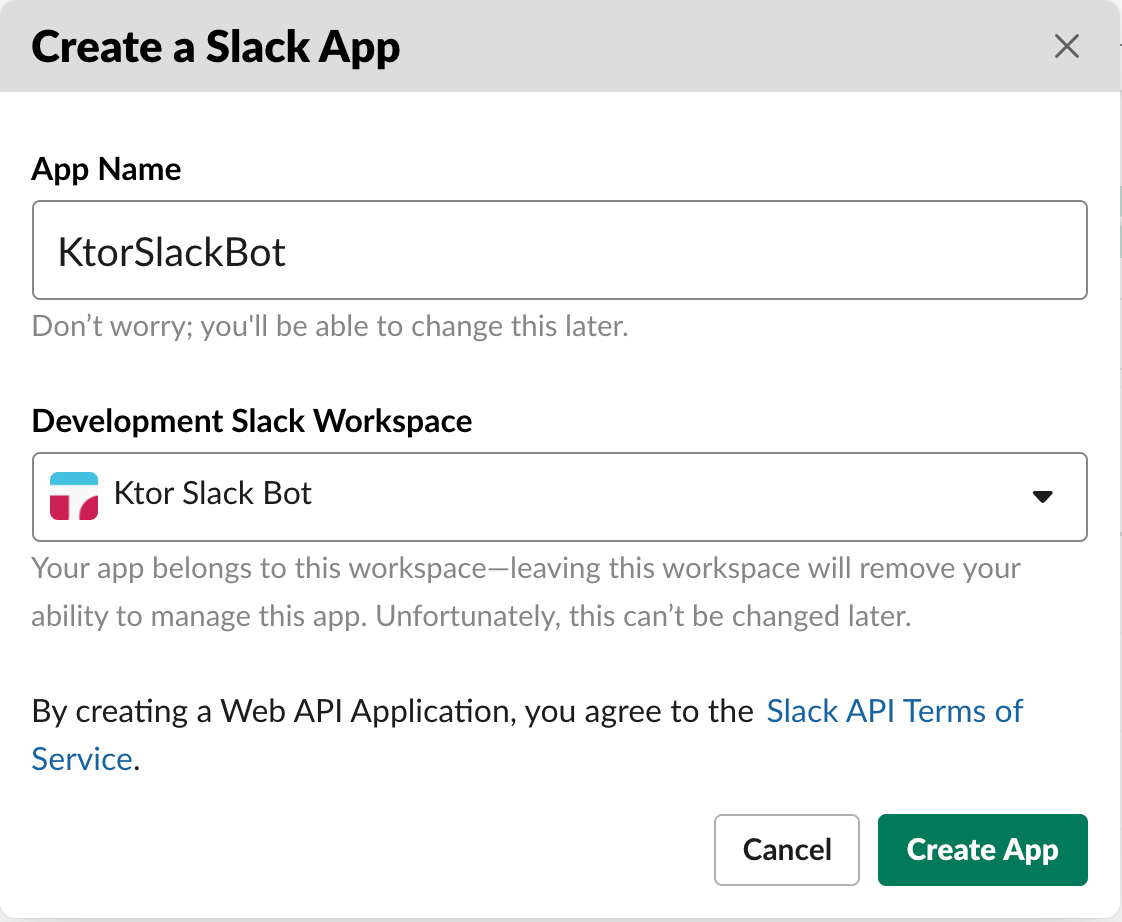Click the "Don't worry" hint below App Name
This screenshot has width=1122, height=922.
coord(330,327)
